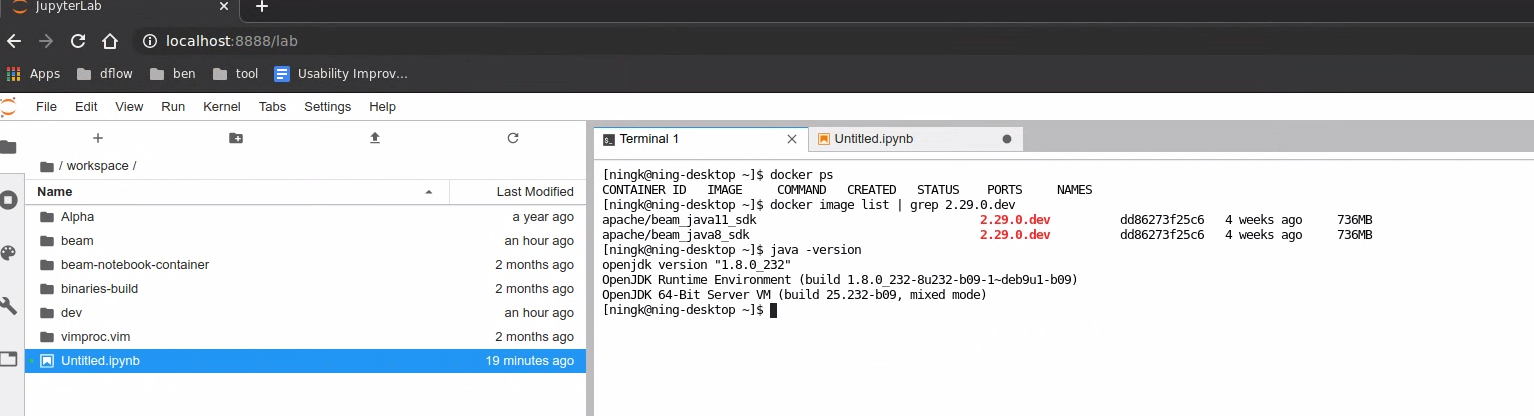Screen dimensions: 1534x416
Task: Open the ben bookmark folder
Action: [172, 73]
